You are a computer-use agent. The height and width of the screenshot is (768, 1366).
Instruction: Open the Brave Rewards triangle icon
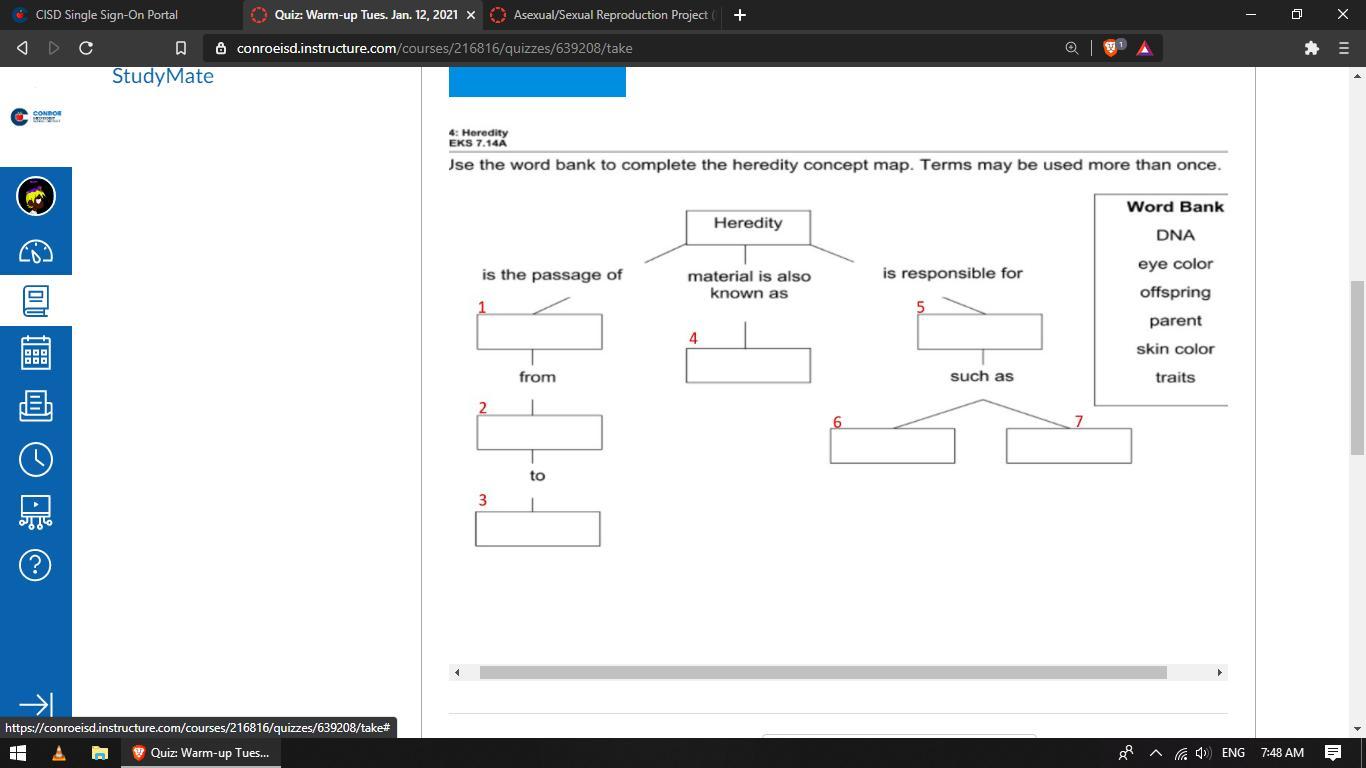tap(1144, 48)
